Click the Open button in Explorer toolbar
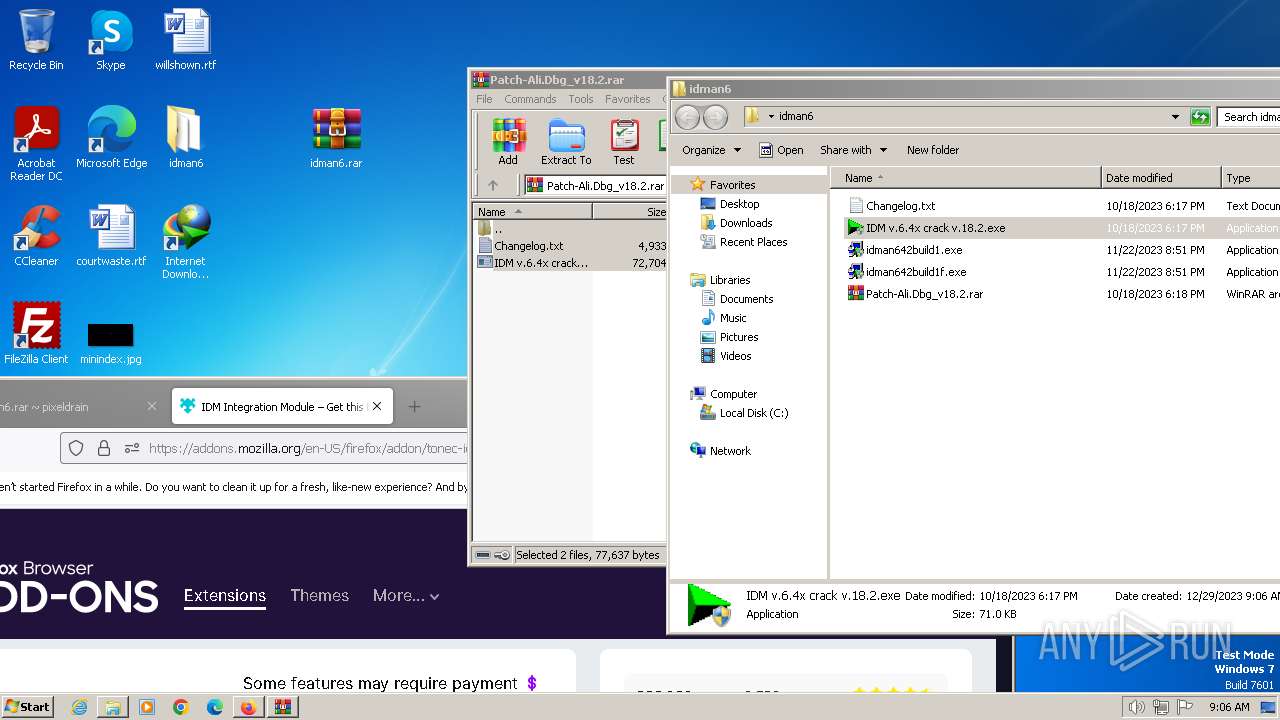This screenshot has height=720, width=1280. (x=781, y=150)
